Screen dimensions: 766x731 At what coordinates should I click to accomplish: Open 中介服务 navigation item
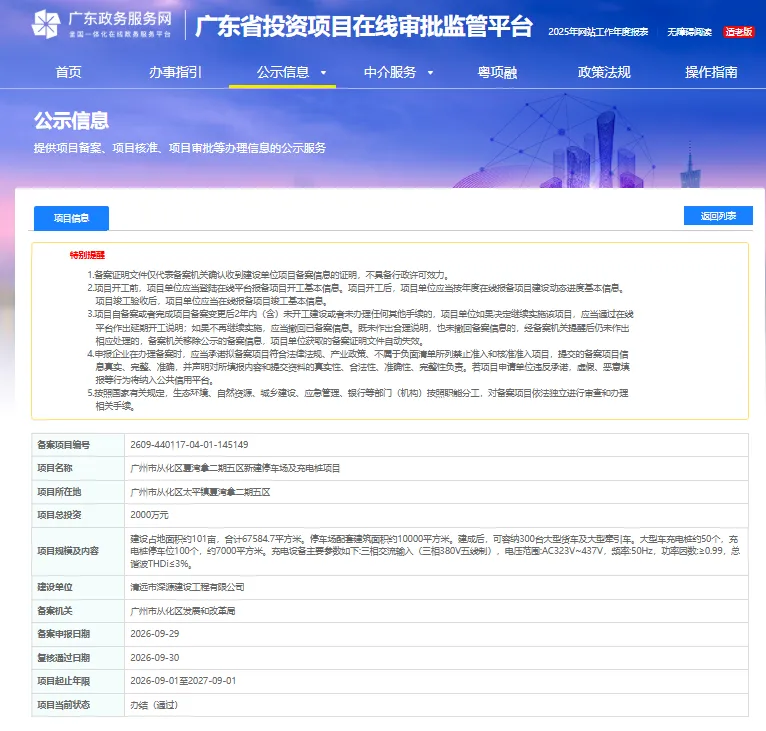(x=390, y=72)
